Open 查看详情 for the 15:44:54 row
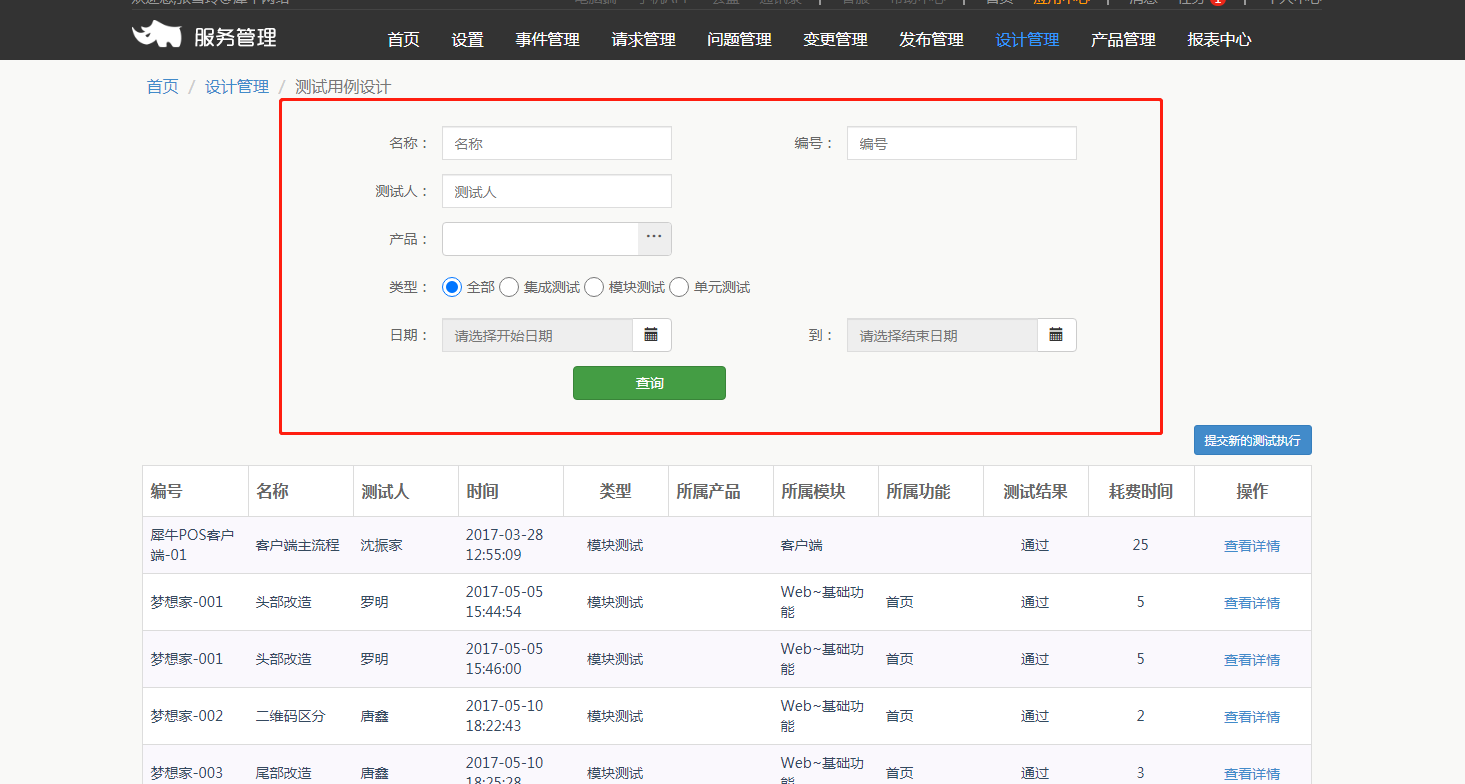1465x784 pixels. coord(1252,603)
